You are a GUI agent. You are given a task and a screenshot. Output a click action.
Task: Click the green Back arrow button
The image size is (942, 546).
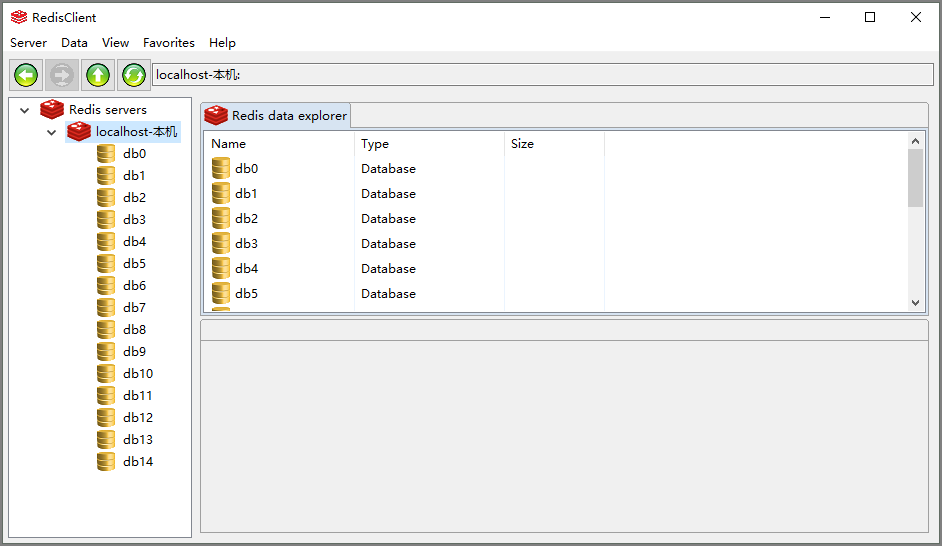click(x=26, y=75)
